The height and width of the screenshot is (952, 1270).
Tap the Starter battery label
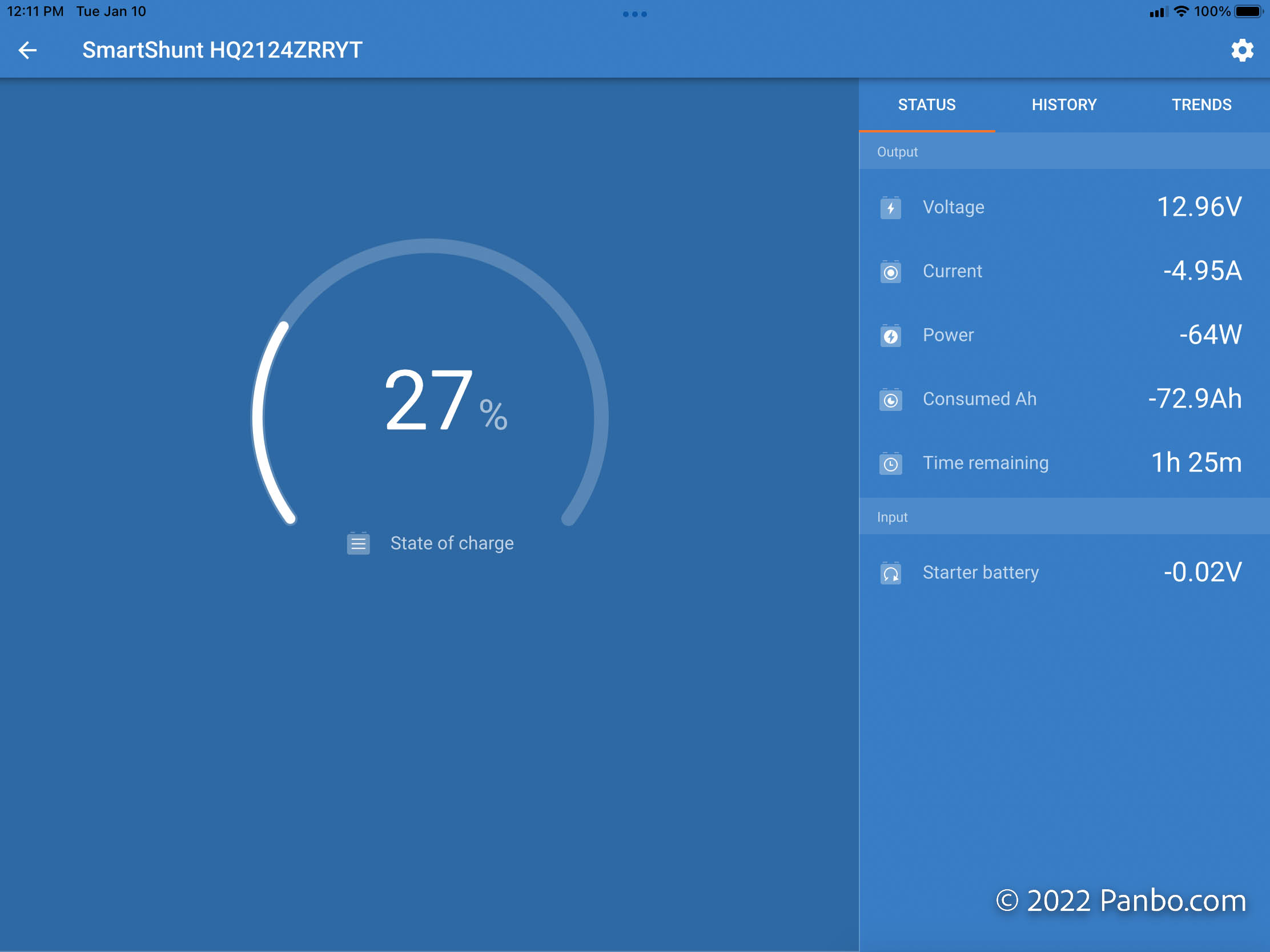coord(980,572)
